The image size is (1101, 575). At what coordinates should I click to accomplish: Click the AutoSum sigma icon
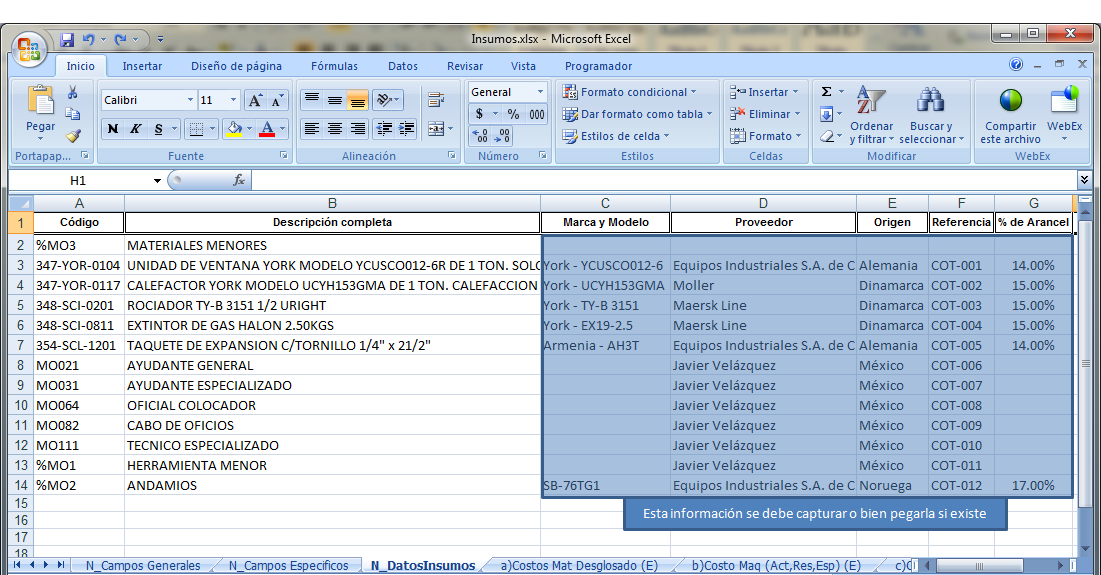click(x=826, y=92)
